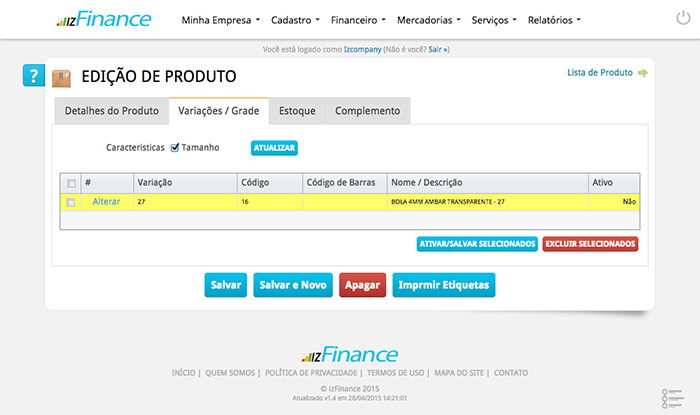
Task: Open the POLÍTICA DE PRIVACIDADE footer link
Action: pos(311,373)
